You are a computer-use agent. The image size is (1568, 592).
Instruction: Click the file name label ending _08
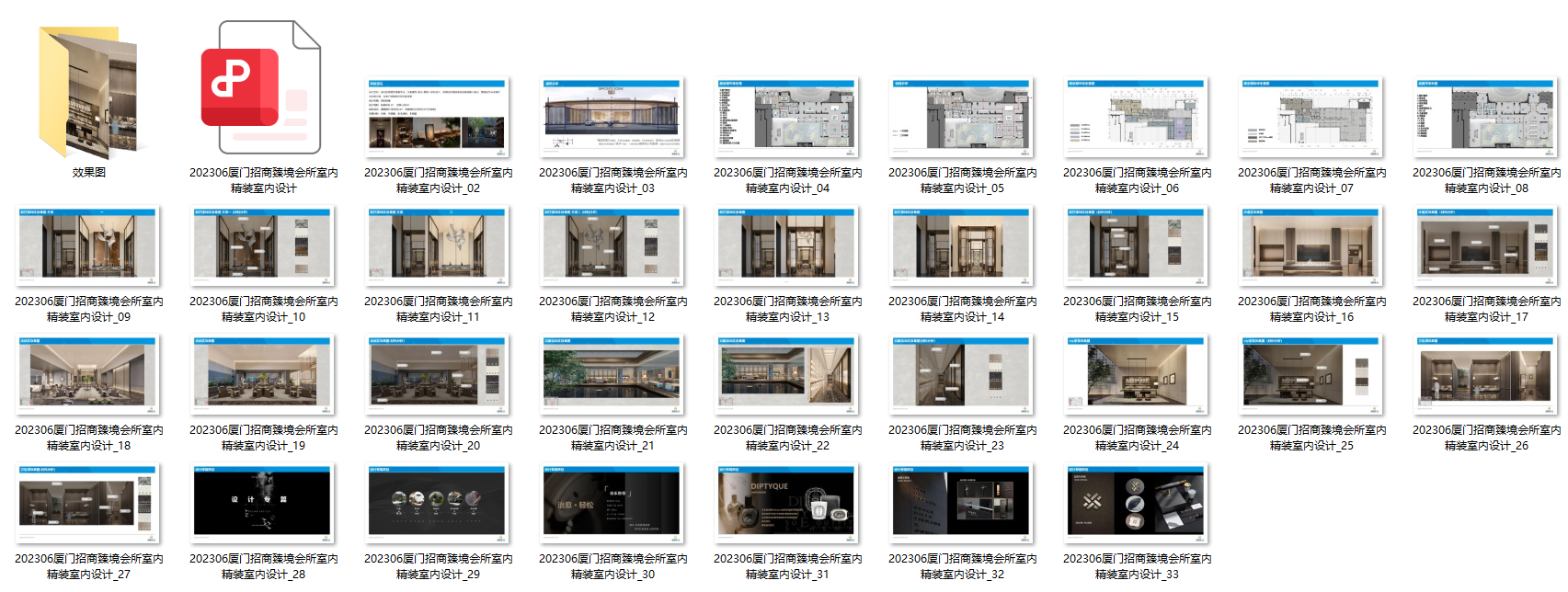[x=1486, y=180]
